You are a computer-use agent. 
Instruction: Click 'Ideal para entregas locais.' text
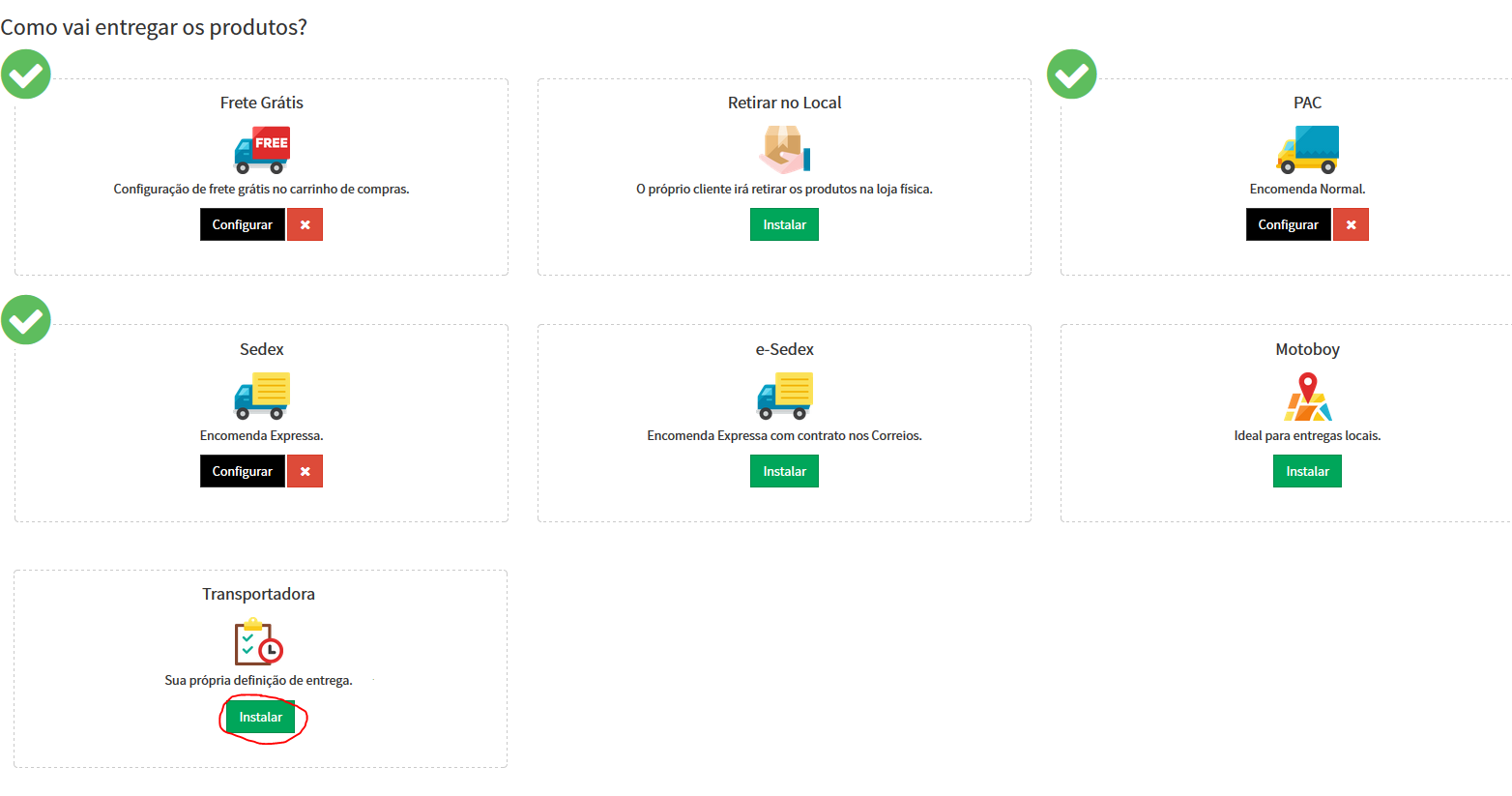point(1308,435)
